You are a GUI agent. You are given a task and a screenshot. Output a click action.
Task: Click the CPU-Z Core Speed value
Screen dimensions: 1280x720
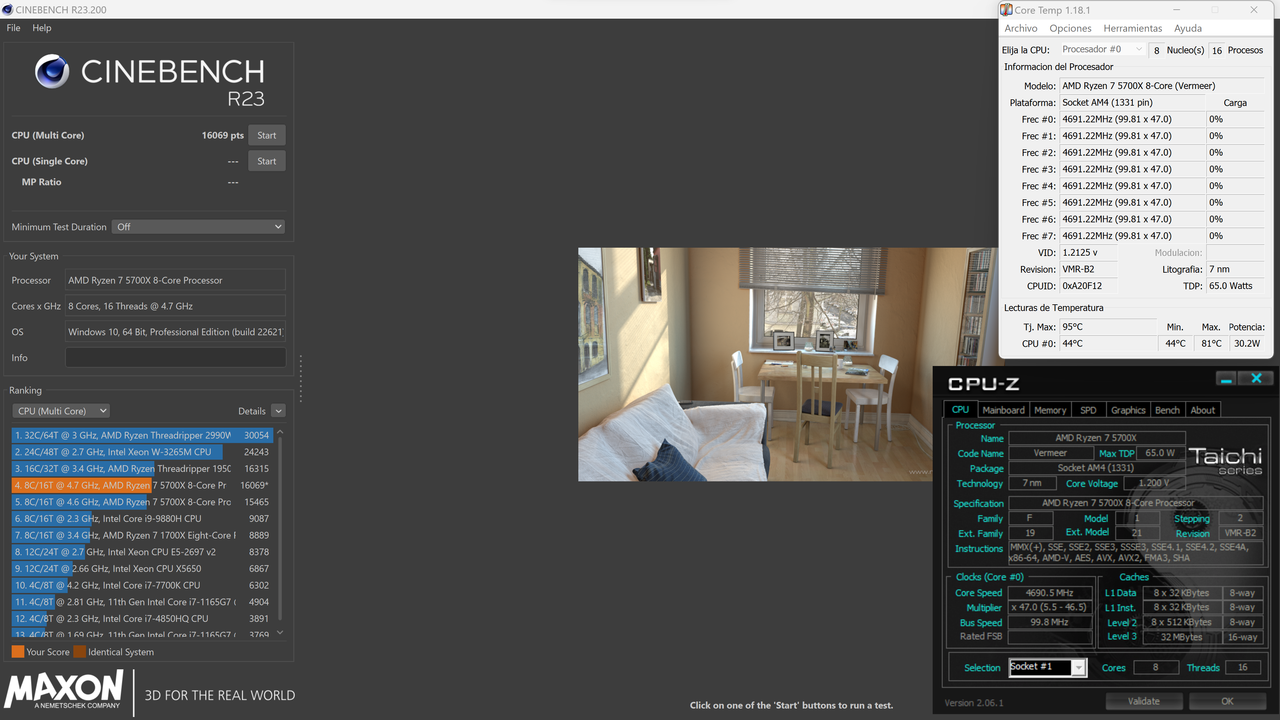click(1050, 593)
